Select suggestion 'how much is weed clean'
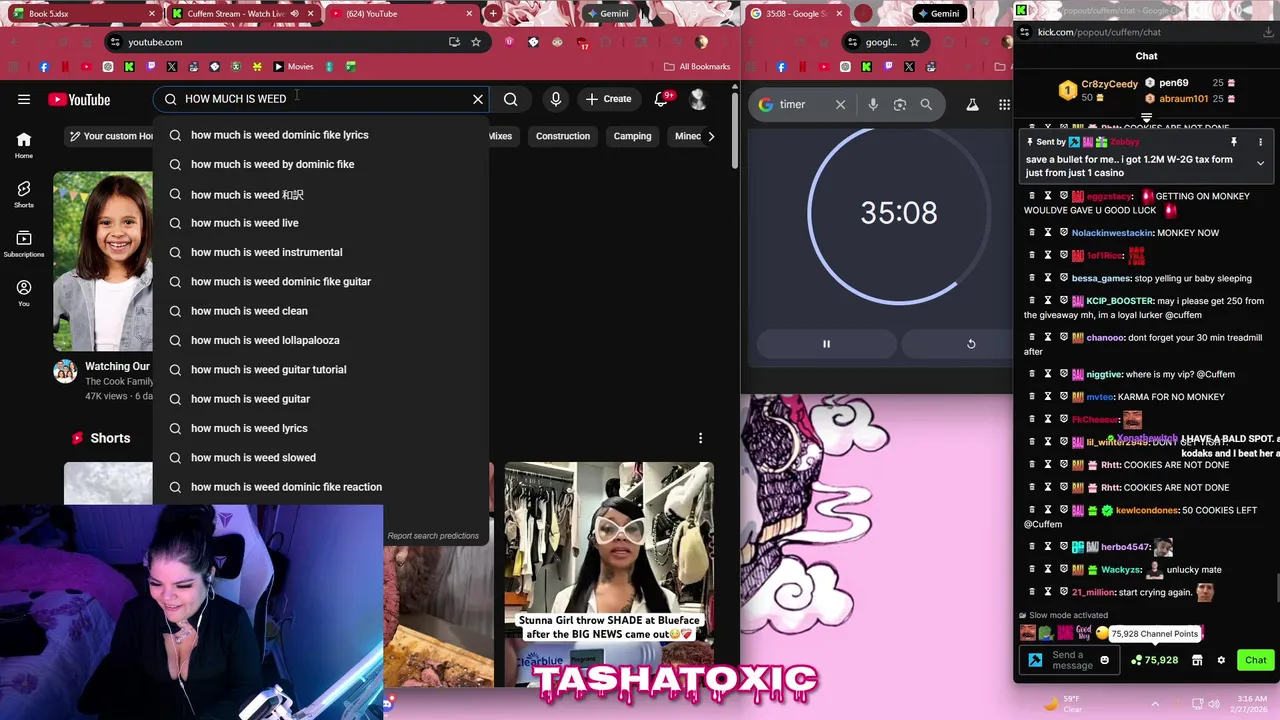The image size is (1280, 720). click(321, 311)
